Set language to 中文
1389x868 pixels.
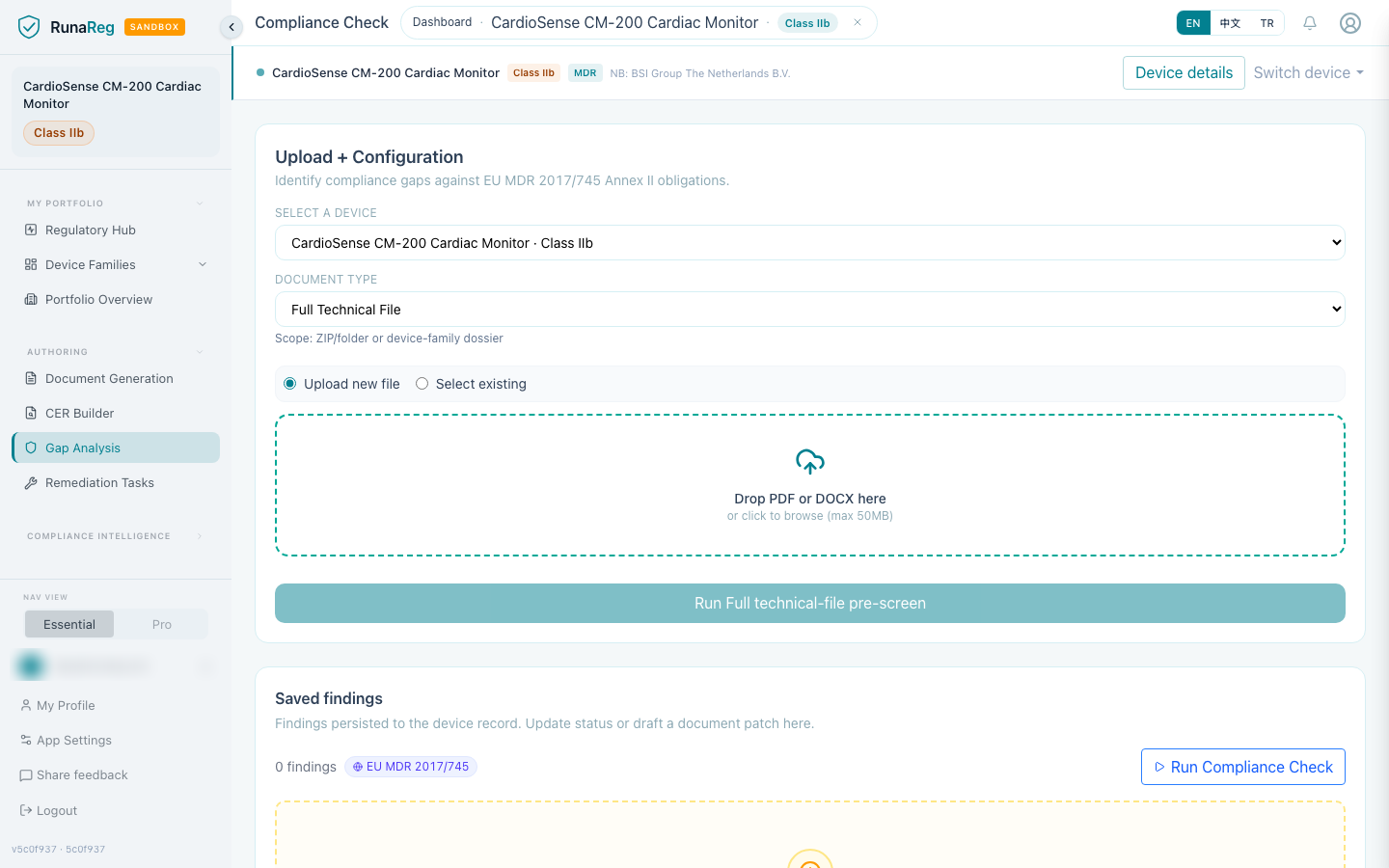[1230, 23]
